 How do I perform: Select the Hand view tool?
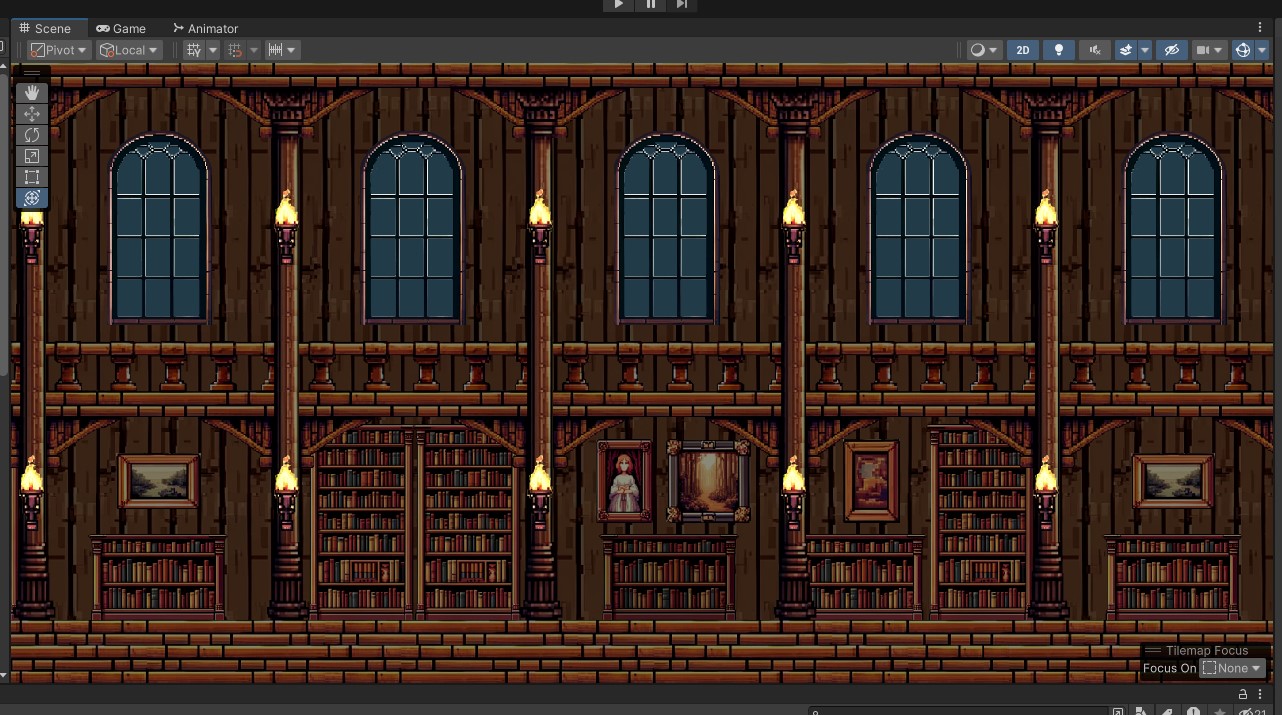(32, 93)
